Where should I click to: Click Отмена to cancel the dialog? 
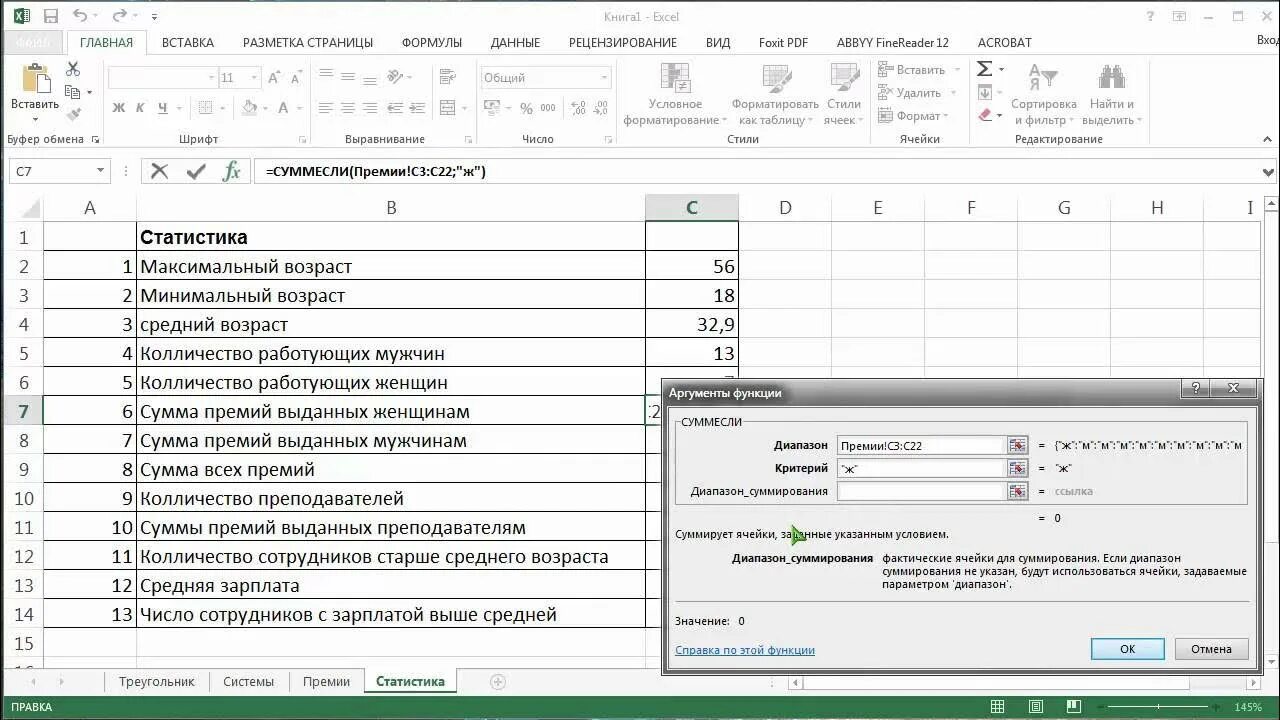click(x=1211, y=649)
